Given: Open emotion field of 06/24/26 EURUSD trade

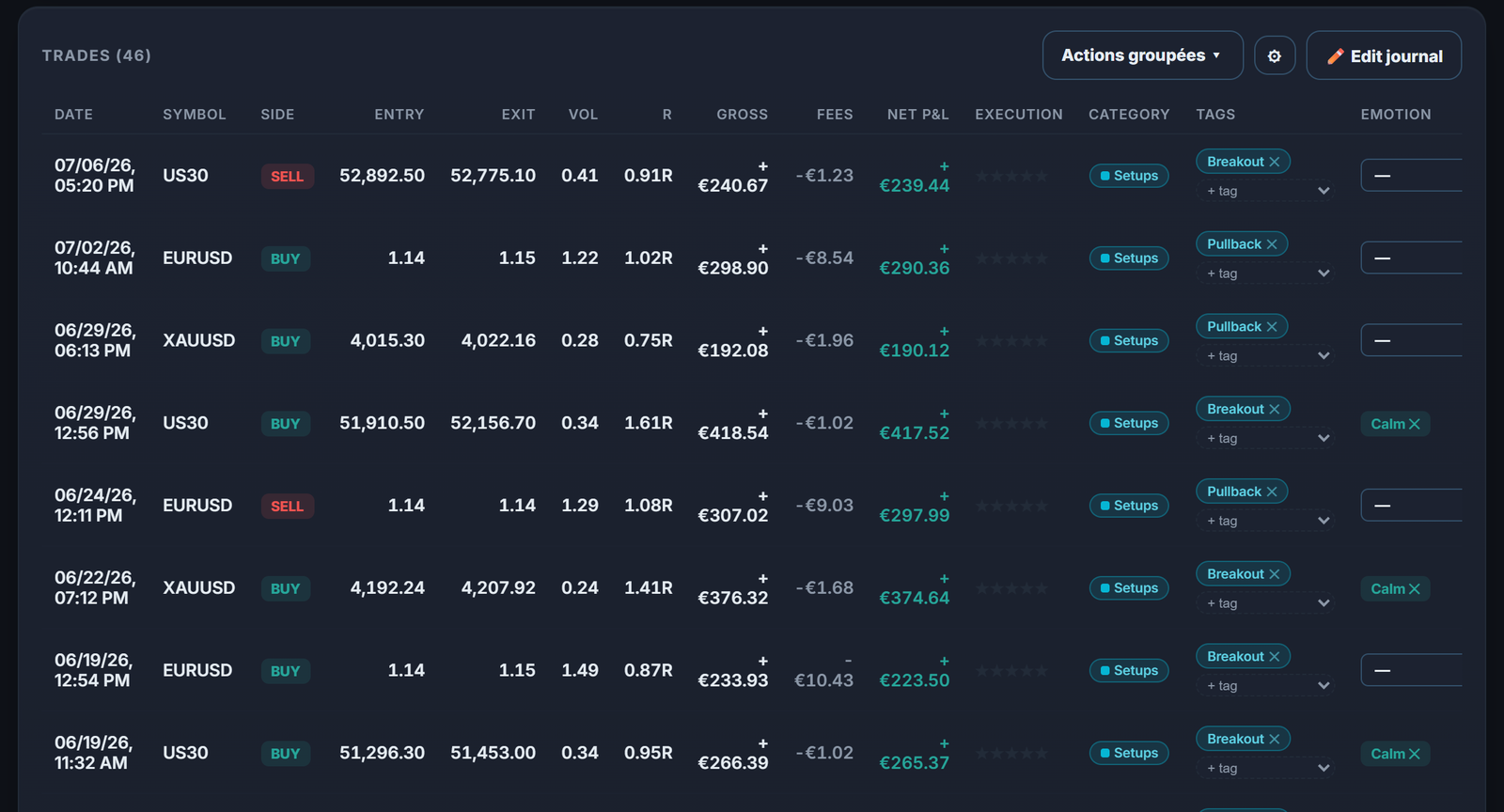Looking at the screenshot, I should [x=1411, y=506].
